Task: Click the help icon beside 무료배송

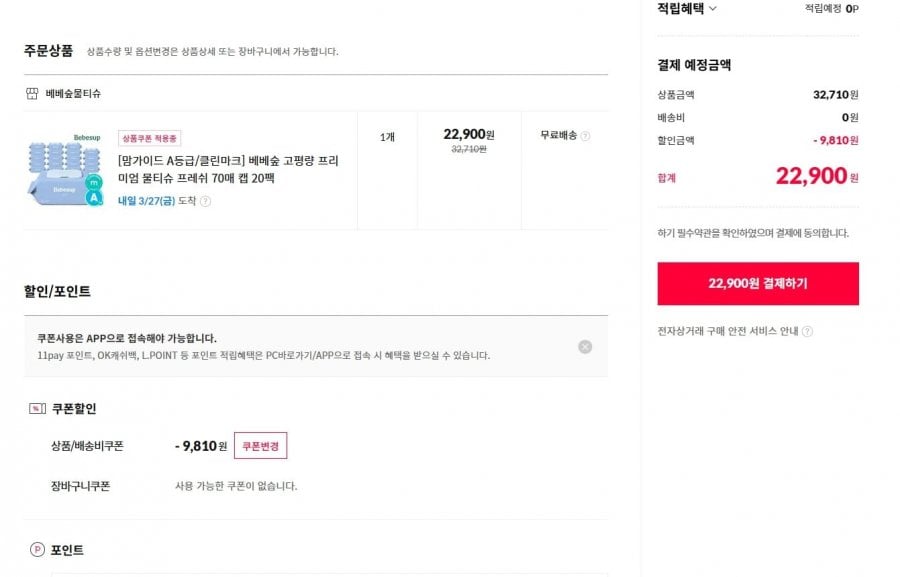Action: coord(586,136)
